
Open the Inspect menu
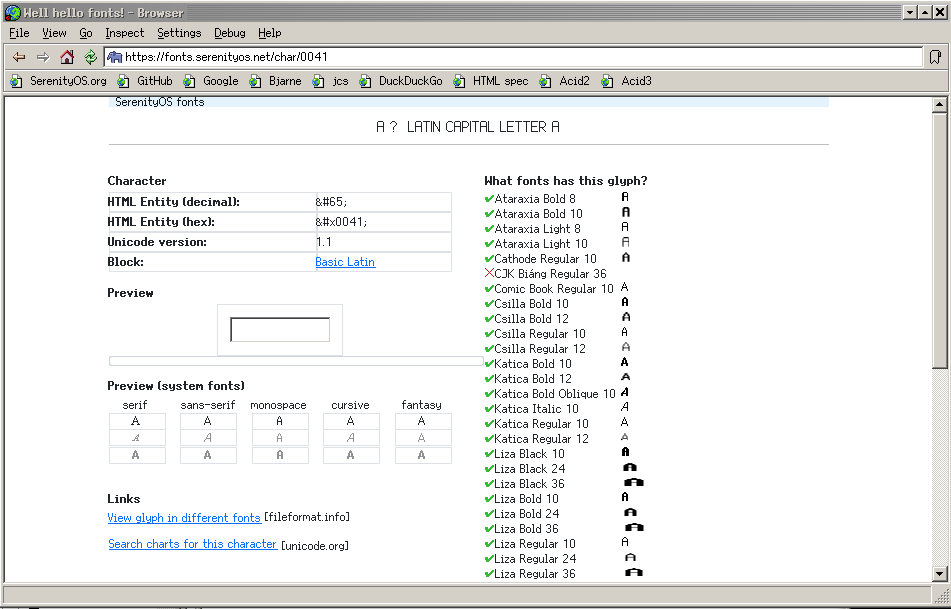coord(125,33)
